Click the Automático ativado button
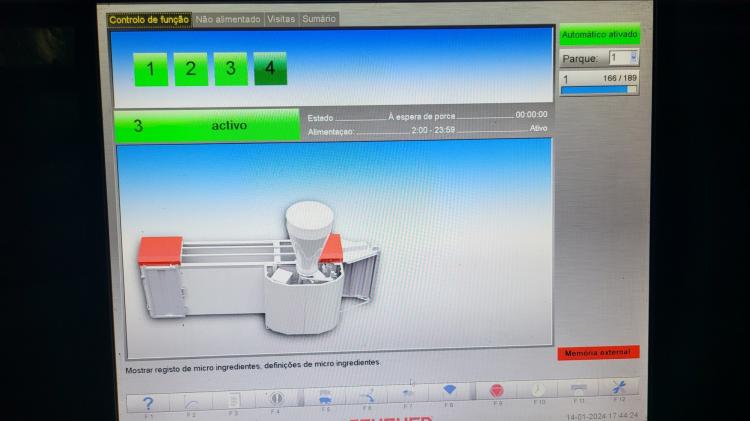The width and height of the screenshot is (750, 421). 599,34
